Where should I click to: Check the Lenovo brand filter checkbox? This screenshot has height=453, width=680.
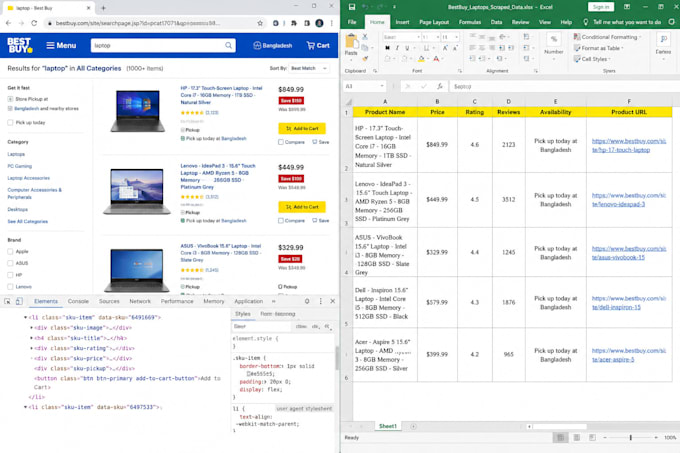tap(10, 287)
